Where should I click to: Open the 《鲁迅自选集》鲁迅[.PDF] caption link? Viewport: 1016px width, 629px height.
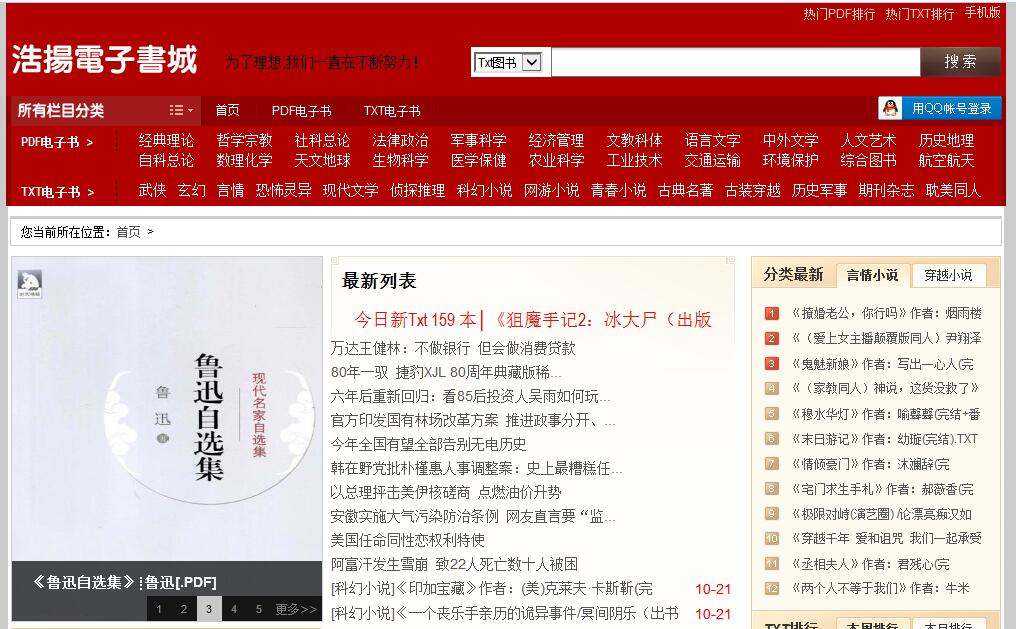(x=125, y=582)
